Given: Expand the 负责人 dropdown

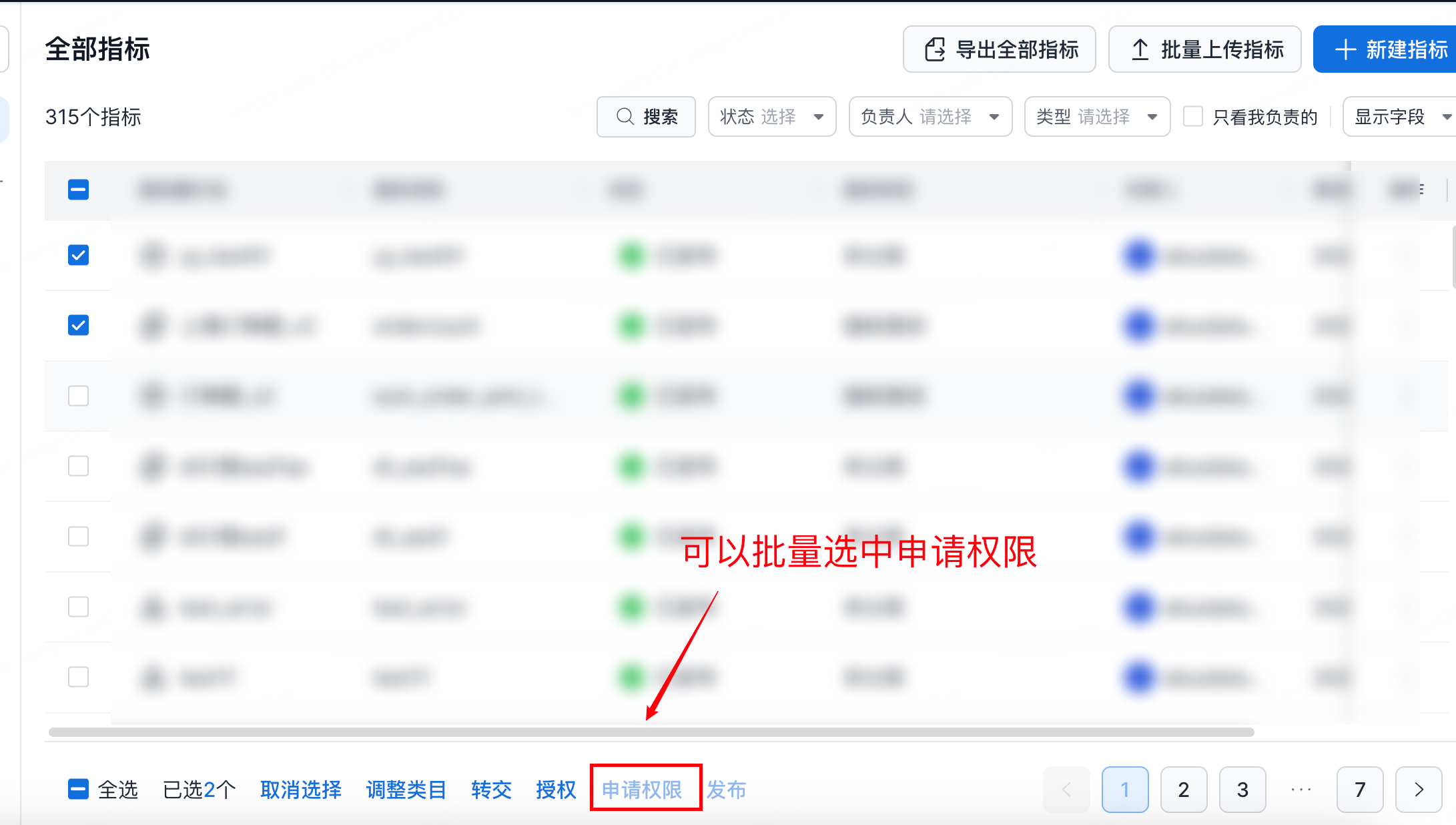Looking at the screenshot, I should 930,117.
